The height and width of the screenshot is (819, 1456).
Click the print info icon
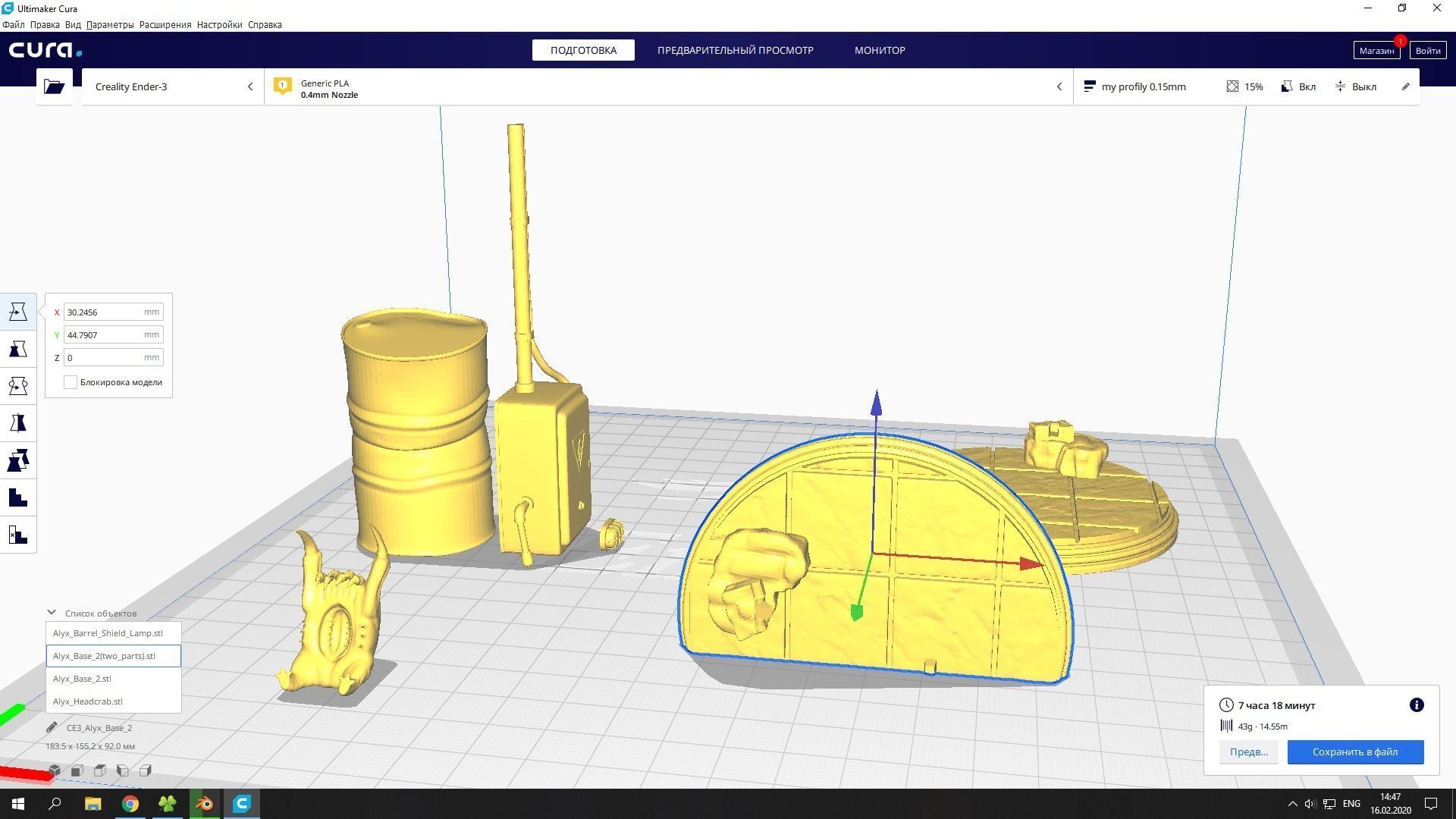point(1416,705)
